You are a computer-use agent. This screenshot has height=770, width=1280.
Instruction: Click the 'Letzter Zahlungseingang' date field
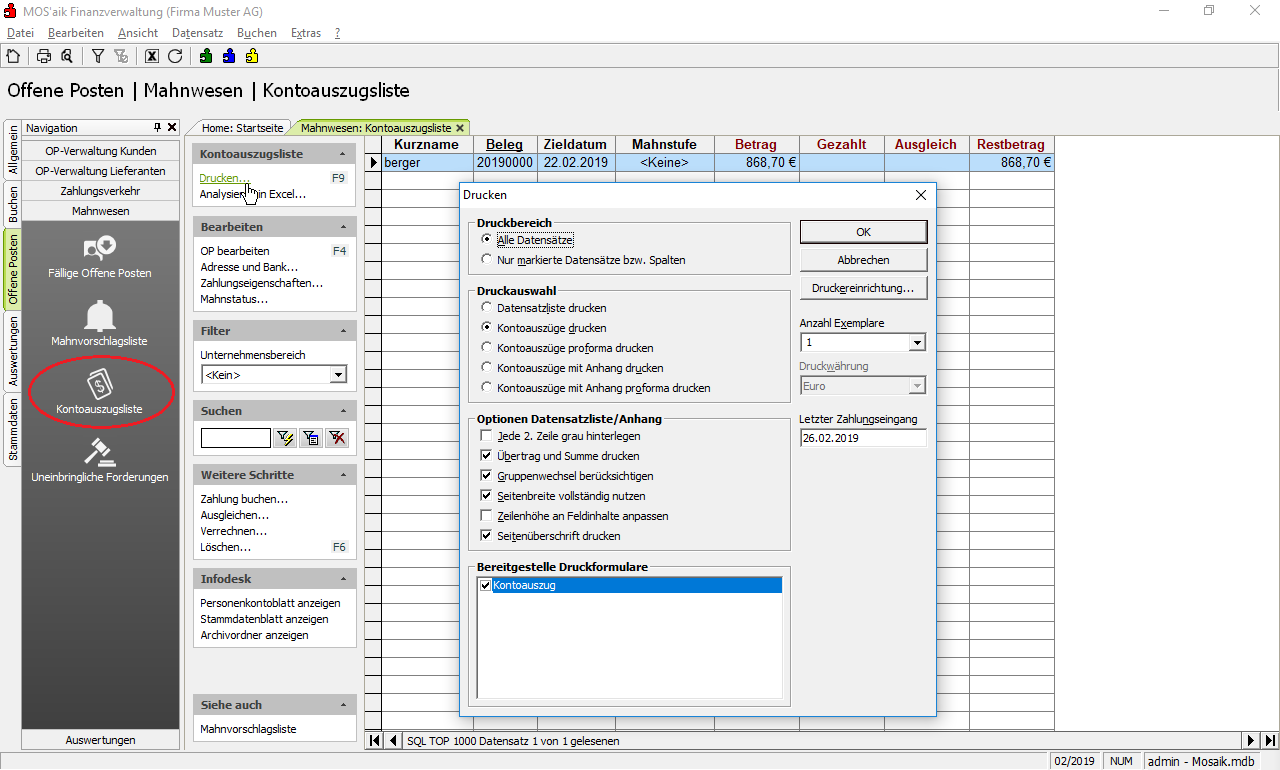pyautogui.click(x=862, y=438)
